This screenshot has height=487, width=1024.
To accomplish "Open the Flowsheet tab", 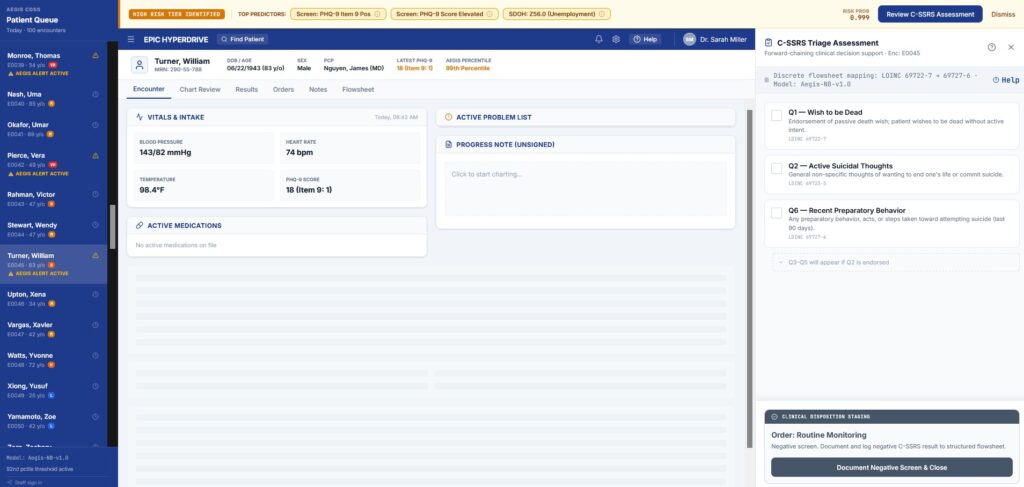I will (x=358, y=89).
